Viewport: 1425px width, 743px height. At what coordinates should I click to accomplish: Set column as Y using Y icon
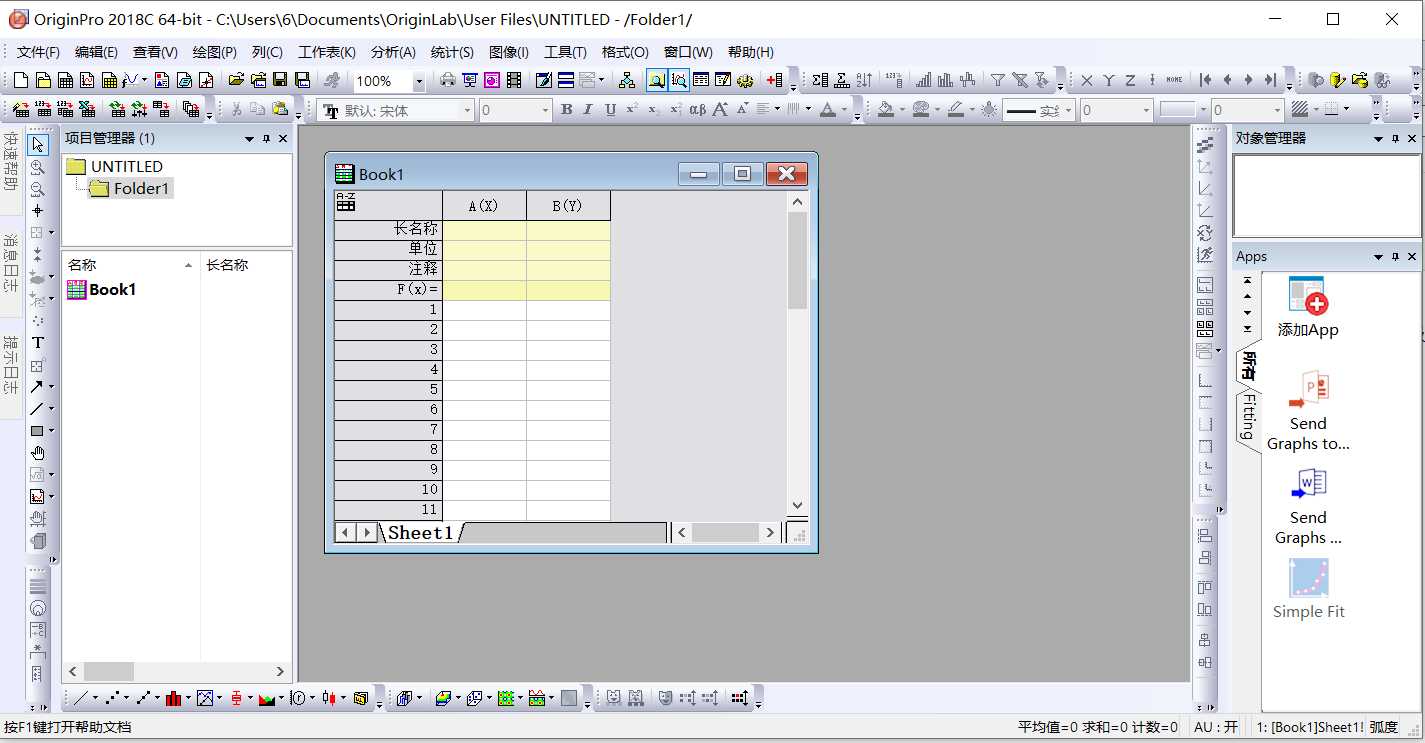point(1109,80)
